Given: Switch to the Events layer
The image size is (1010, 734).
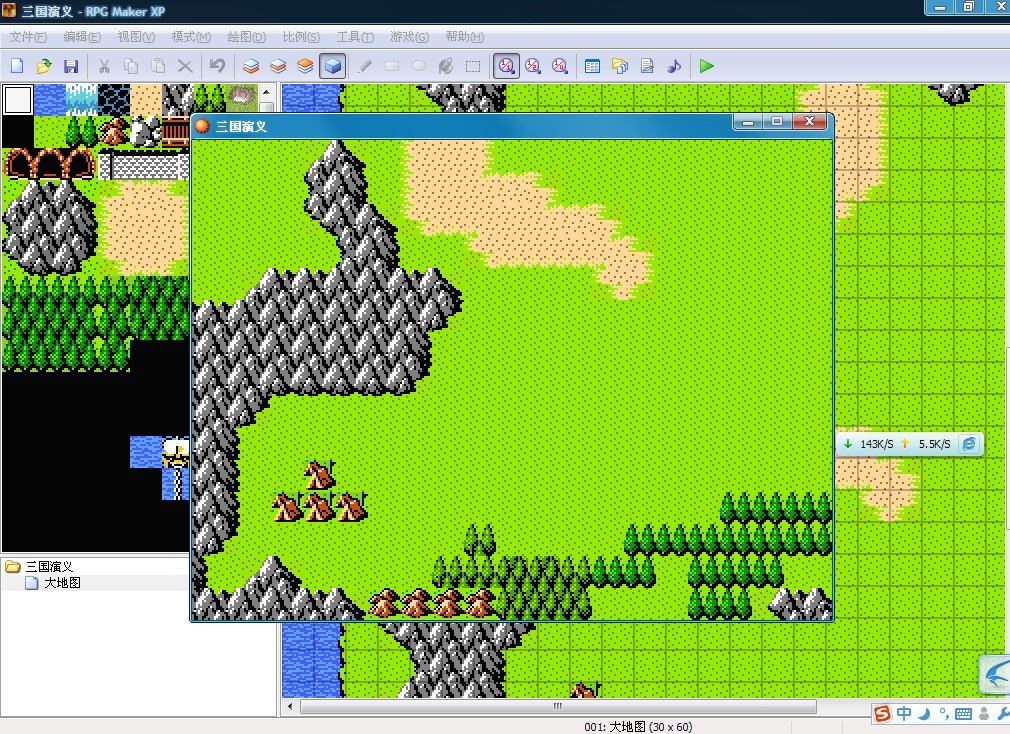Looking at the screenshot, I should coord(332,66).
